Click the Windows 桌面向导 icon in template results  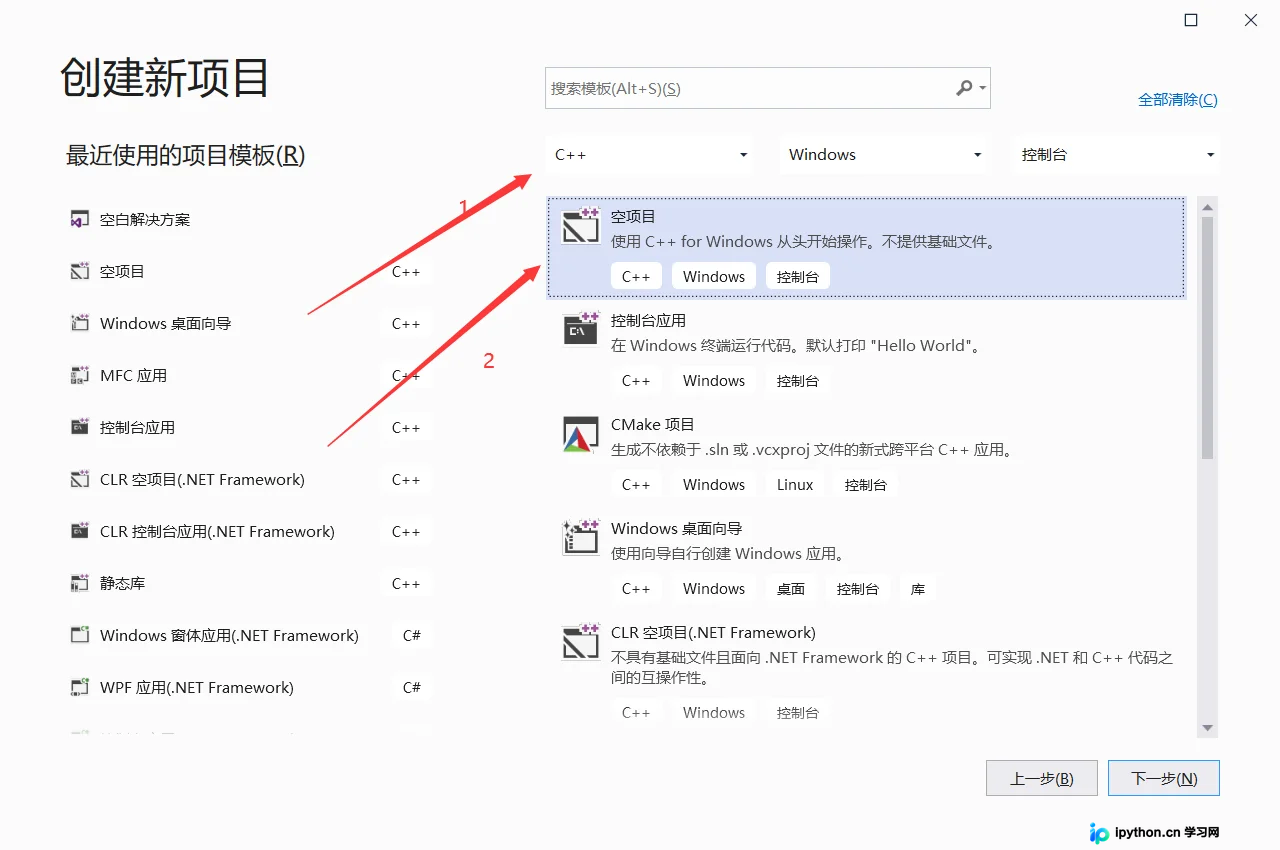pyautogui.click(x=581, y=538)
